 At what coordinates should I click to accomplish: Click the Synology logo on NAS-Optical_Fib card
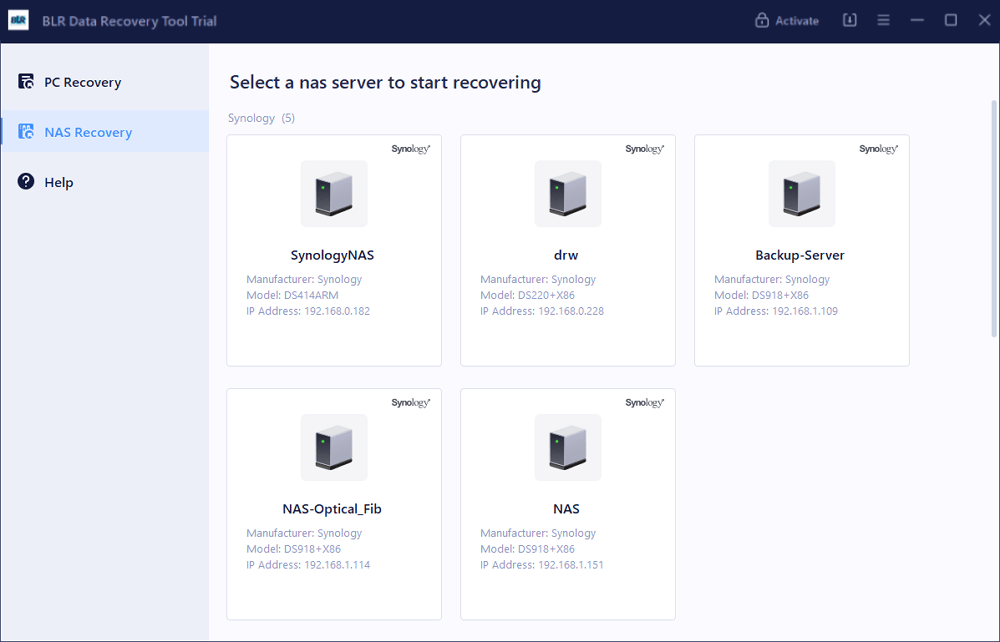(x=411, y=402)
